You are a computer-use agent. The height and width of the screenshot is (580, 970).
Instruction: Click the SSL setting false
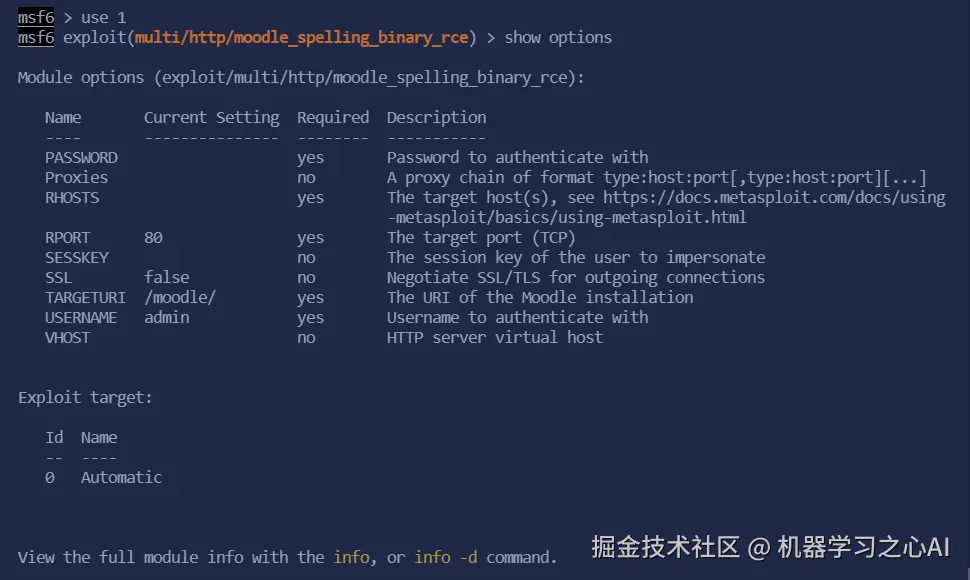click(166, 277)
